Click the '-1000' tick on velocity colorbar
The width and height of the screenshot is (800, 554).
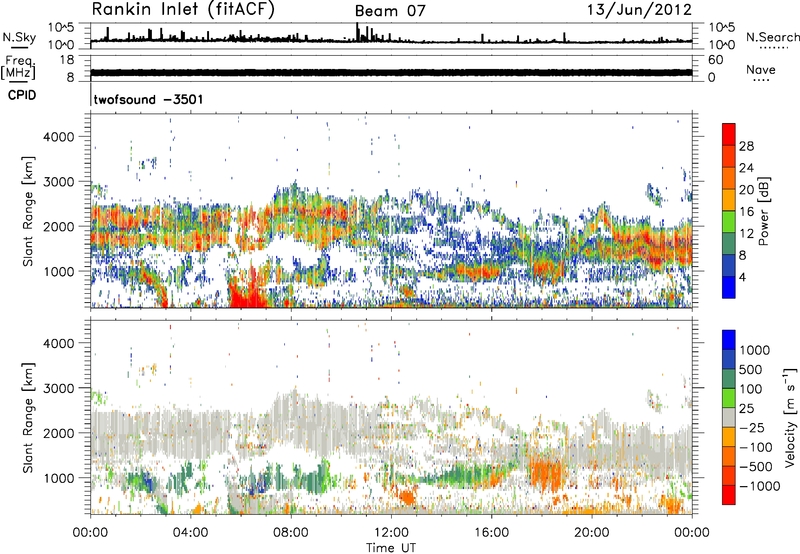point(759,486)
